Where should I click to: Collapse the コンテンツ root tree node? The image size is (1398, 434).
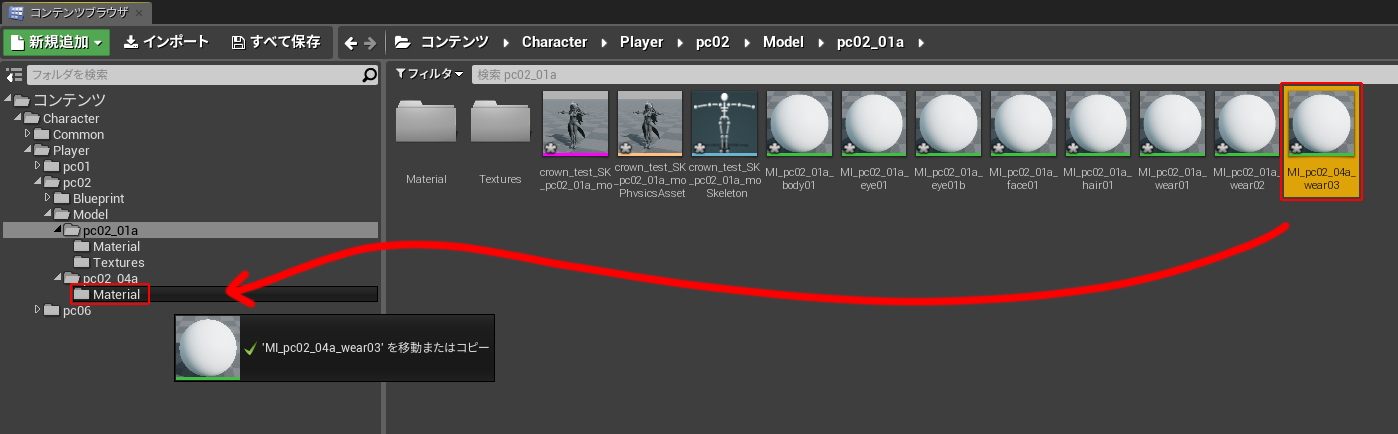(x=9, y=100)
